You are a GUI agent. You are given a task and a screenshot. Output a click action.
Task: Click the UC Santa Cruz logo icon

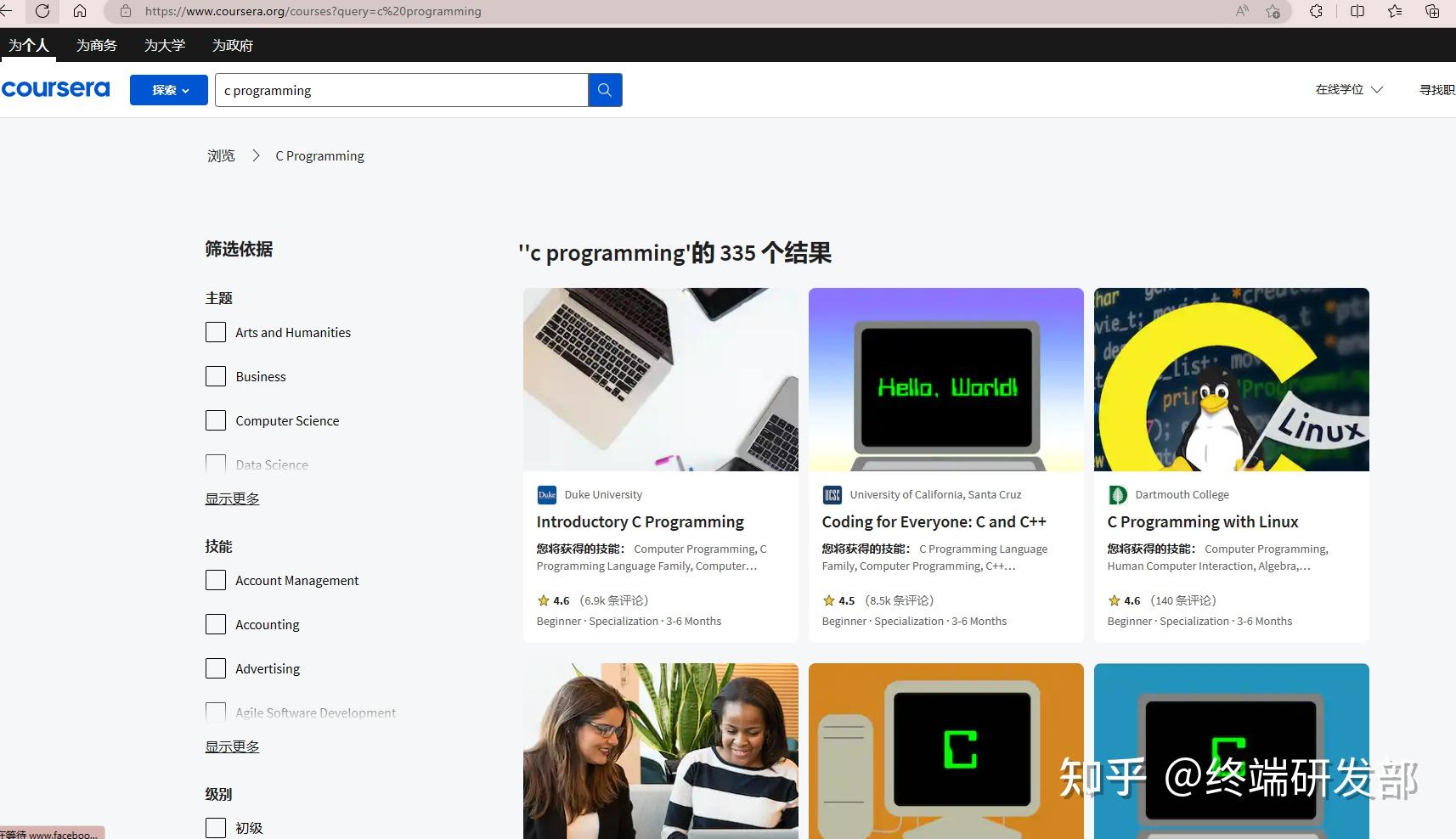tap(832, 495)
